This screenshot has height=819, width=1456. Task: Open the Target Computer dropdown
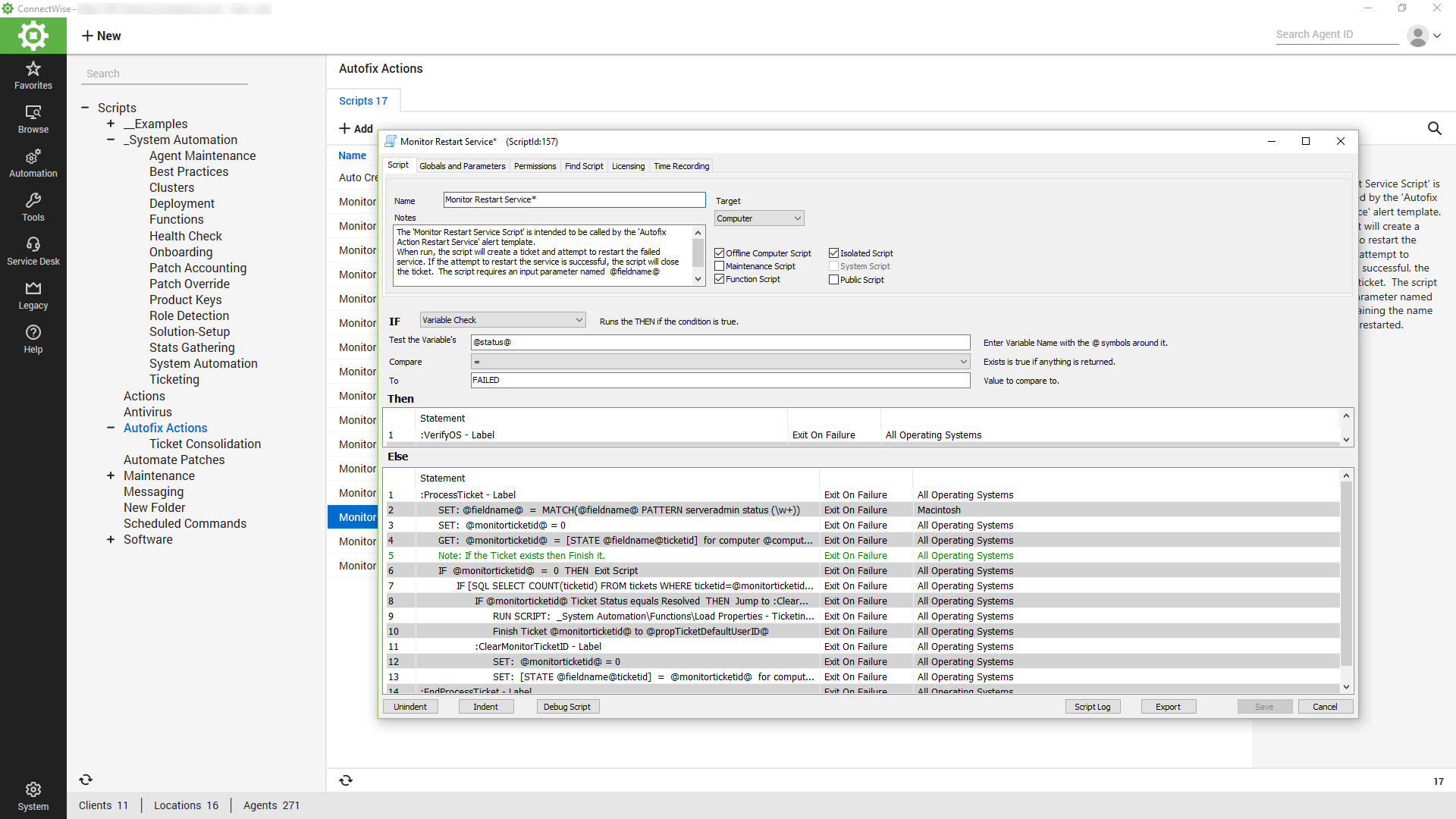click(x=759, y=218)
